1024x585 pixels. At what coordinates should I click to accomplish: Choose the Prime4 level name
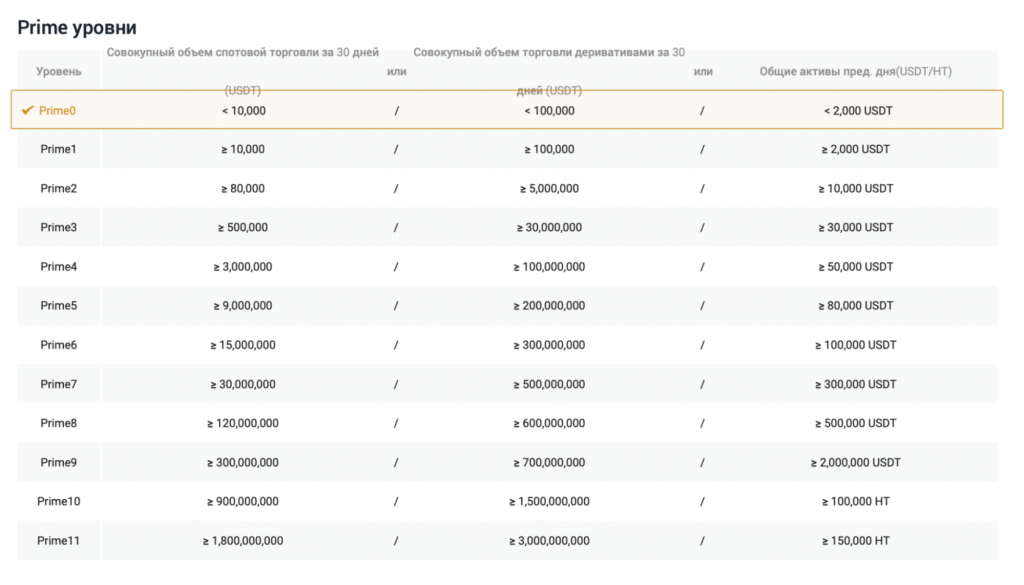point(58,267)
